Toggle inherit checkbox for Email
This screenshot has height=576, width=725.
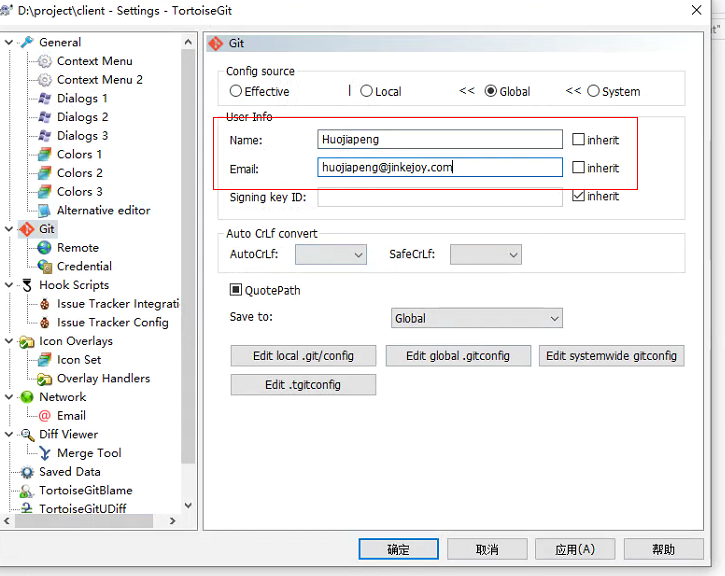[578, 167]
